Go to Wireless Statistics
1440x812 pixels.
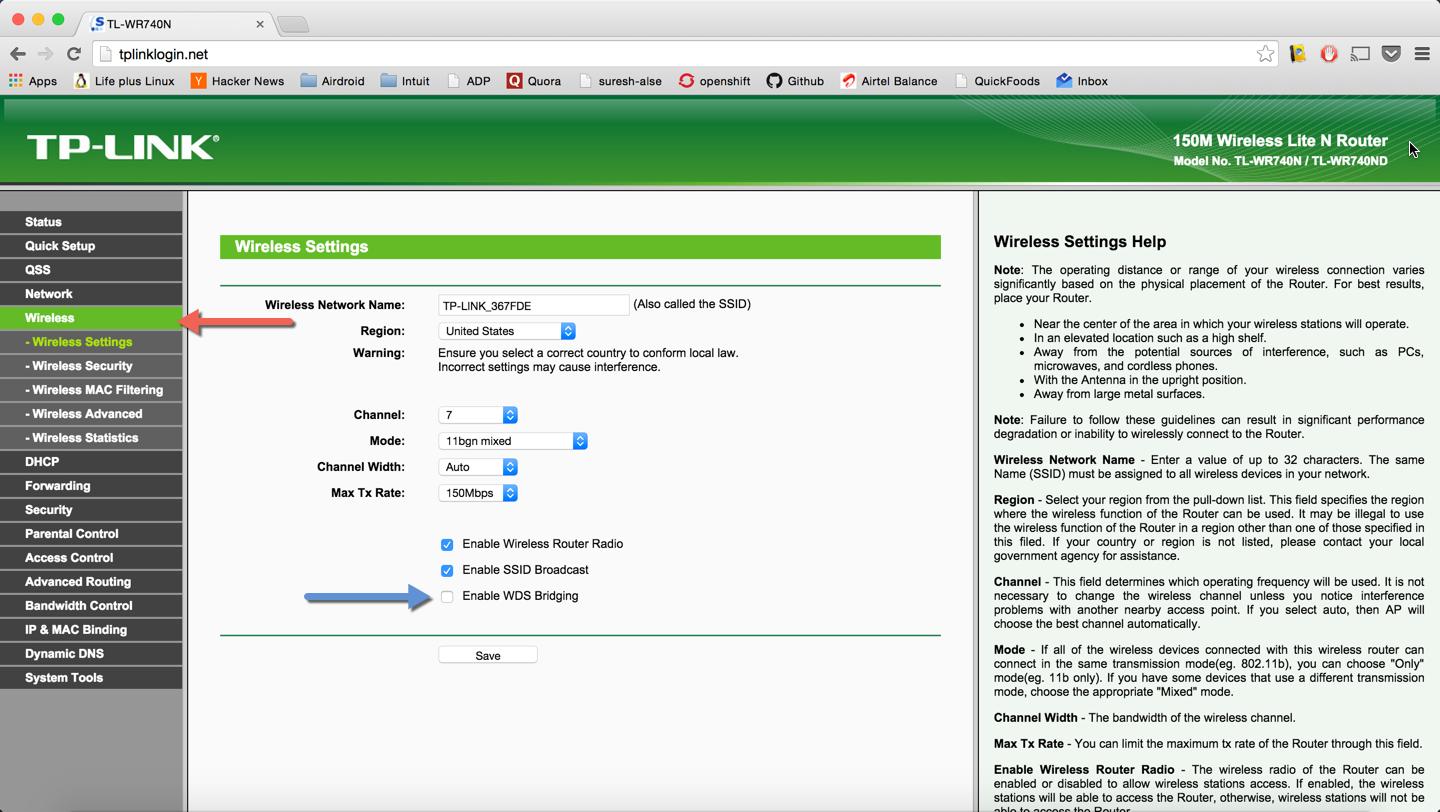point(91,438)
